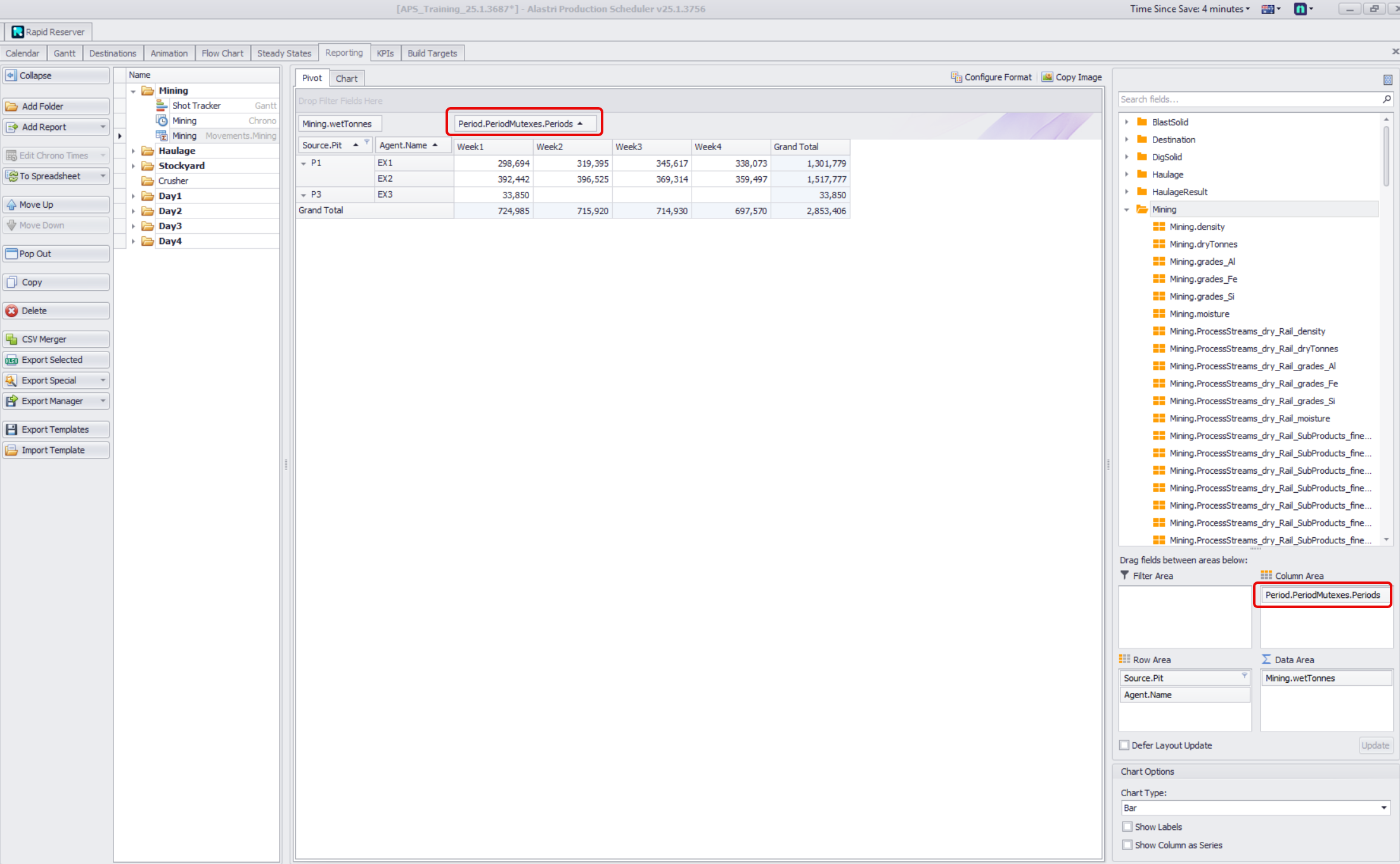This screenshot has height=864, width=1400.
Task: Click Rapid Reserver logo icon
Action: (17, 32)
